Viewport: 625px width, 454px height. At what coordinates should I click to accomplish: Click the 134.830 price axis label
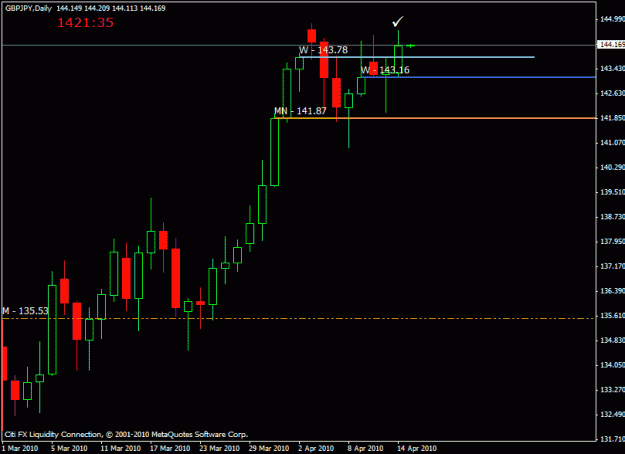[x=612, y=340]
